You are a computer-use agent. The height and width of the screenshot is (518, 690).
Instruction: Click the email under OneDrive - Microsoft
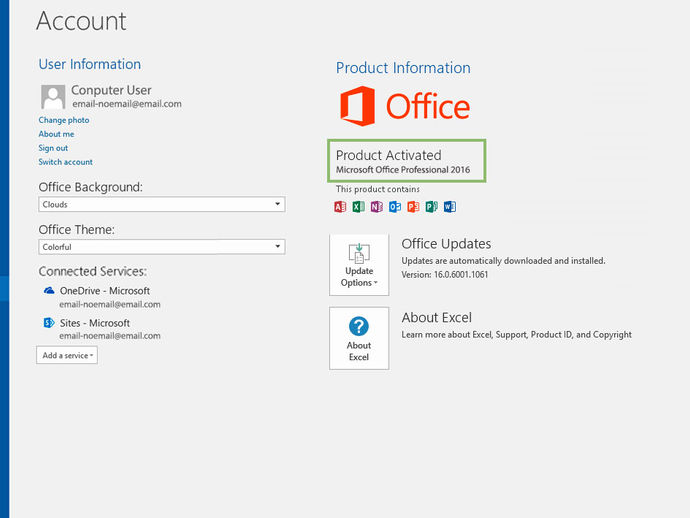tap(110, 304)
